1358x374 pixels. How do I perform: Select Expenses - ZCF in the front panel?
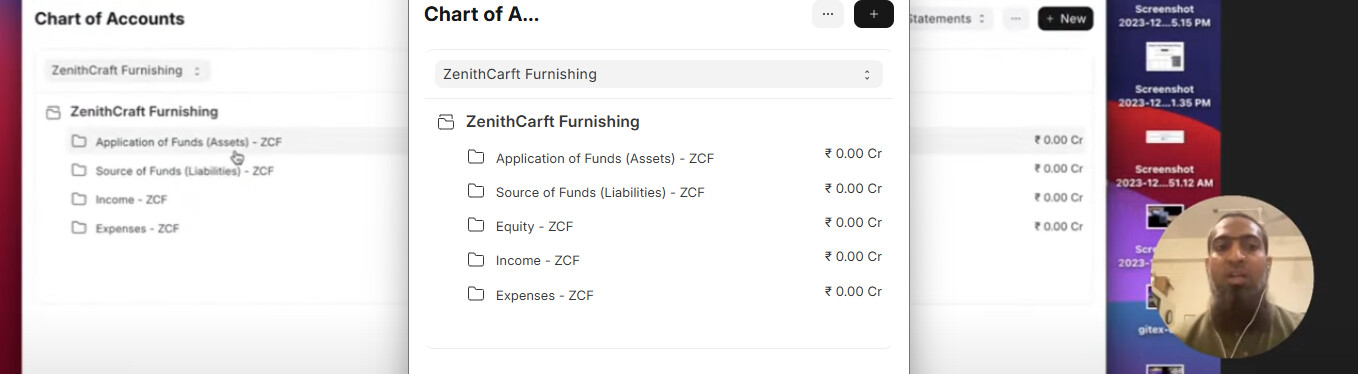pos(544,295)
